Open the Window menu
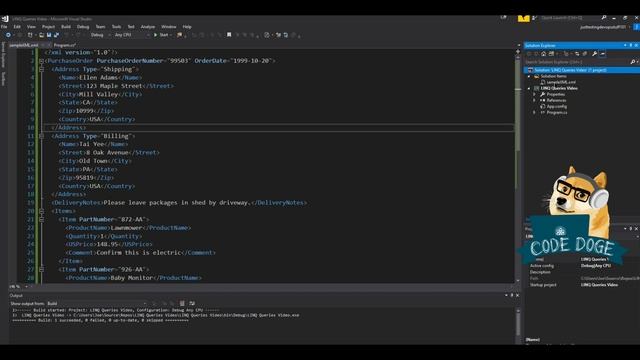The image size is (640, 360). (x=169, y=27)
